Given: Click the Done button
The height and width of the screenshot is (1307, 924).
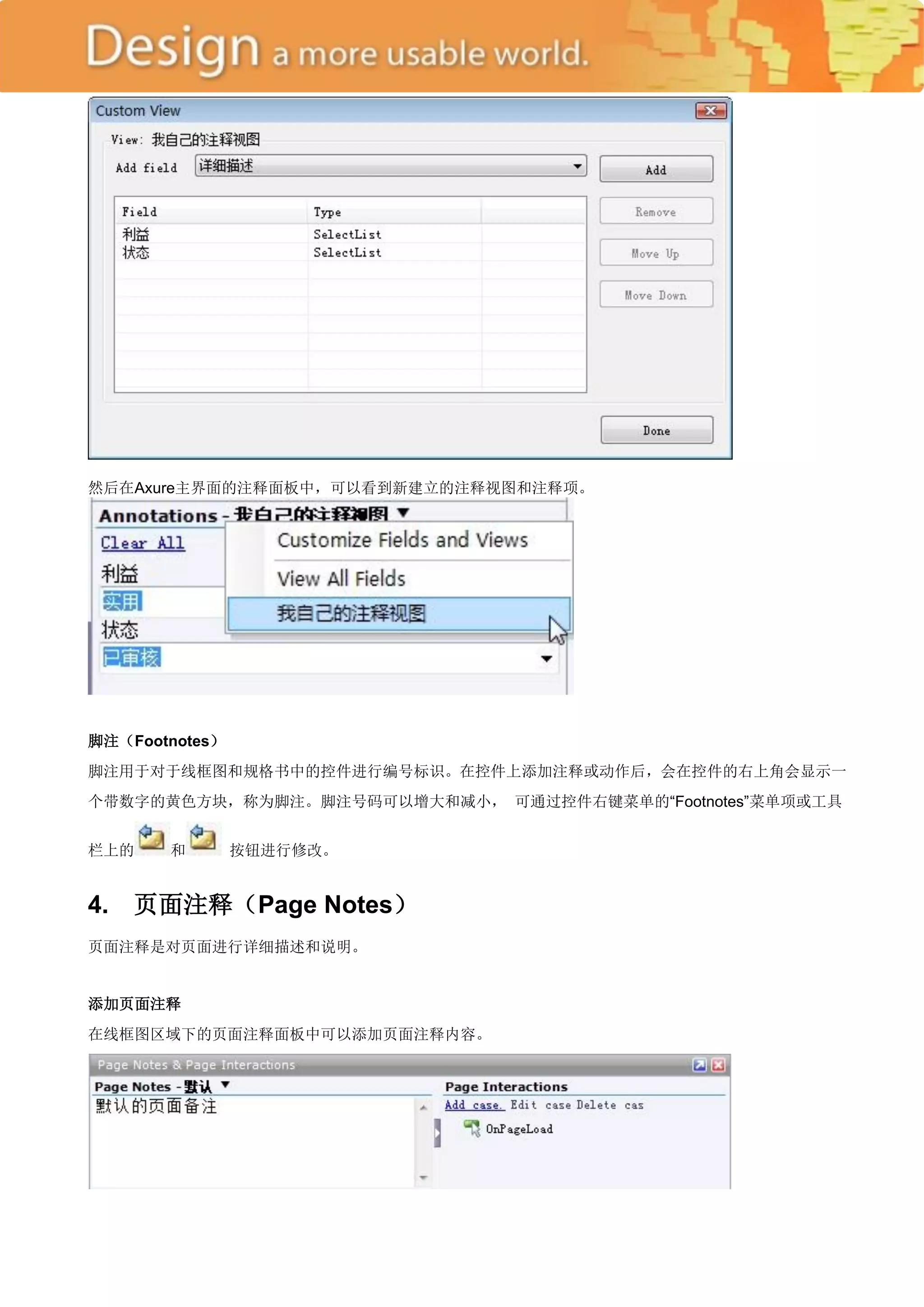Looking at the screenshot, I should pyautogui.click(x=656, y=431).
